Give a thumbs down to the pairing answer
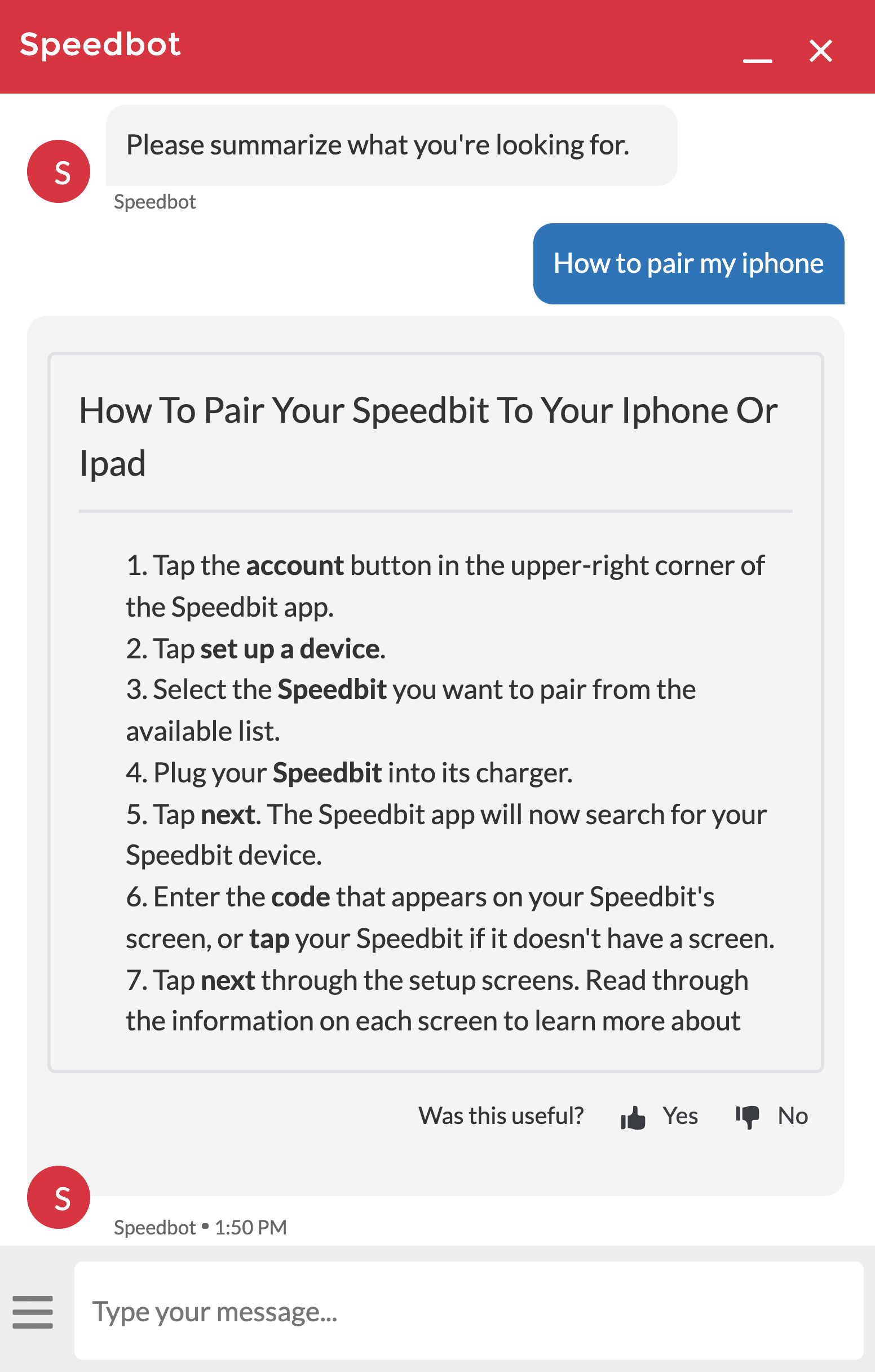 748,1116
